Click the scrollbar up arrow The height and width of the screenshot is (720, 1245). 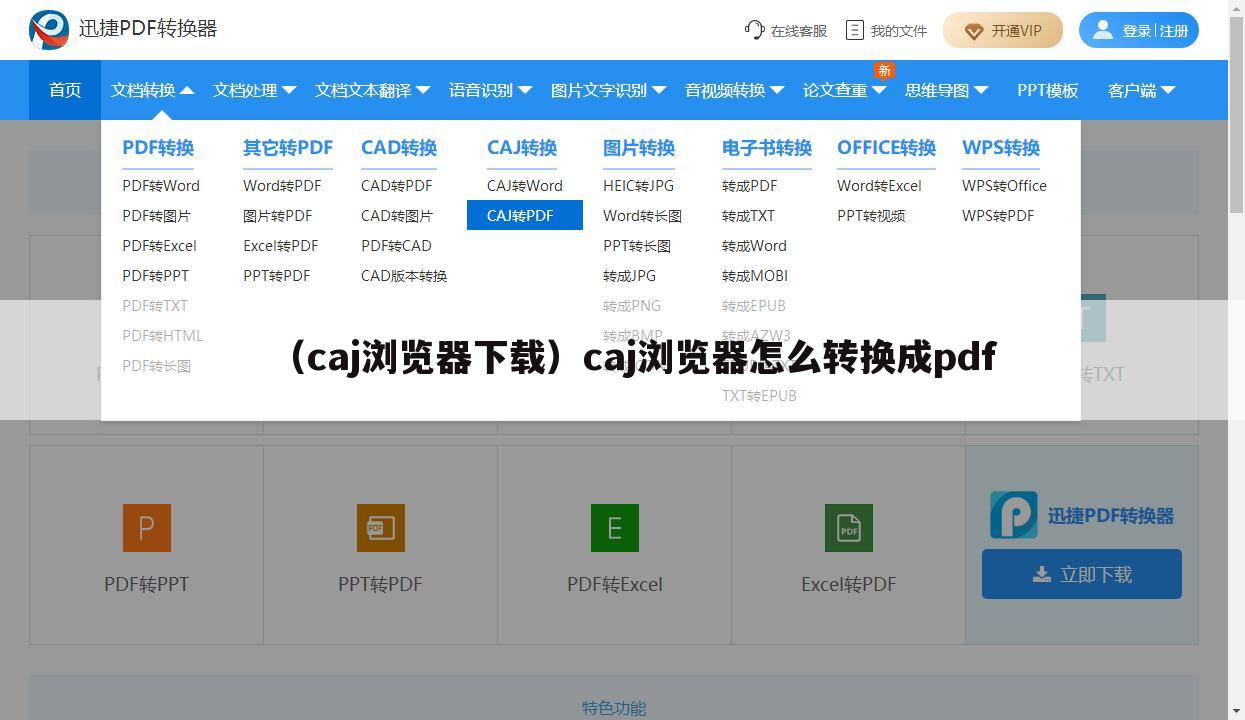click(1237, 7)
